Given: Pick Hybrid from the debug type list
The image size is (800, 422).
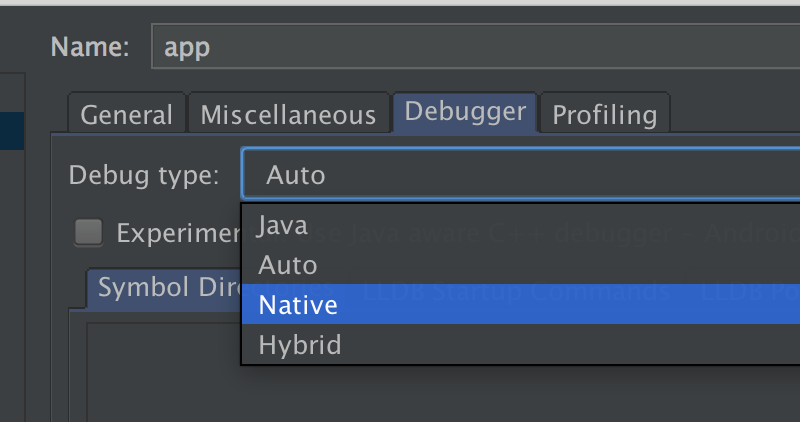Looking at the screenshot, I should [520, 344].
